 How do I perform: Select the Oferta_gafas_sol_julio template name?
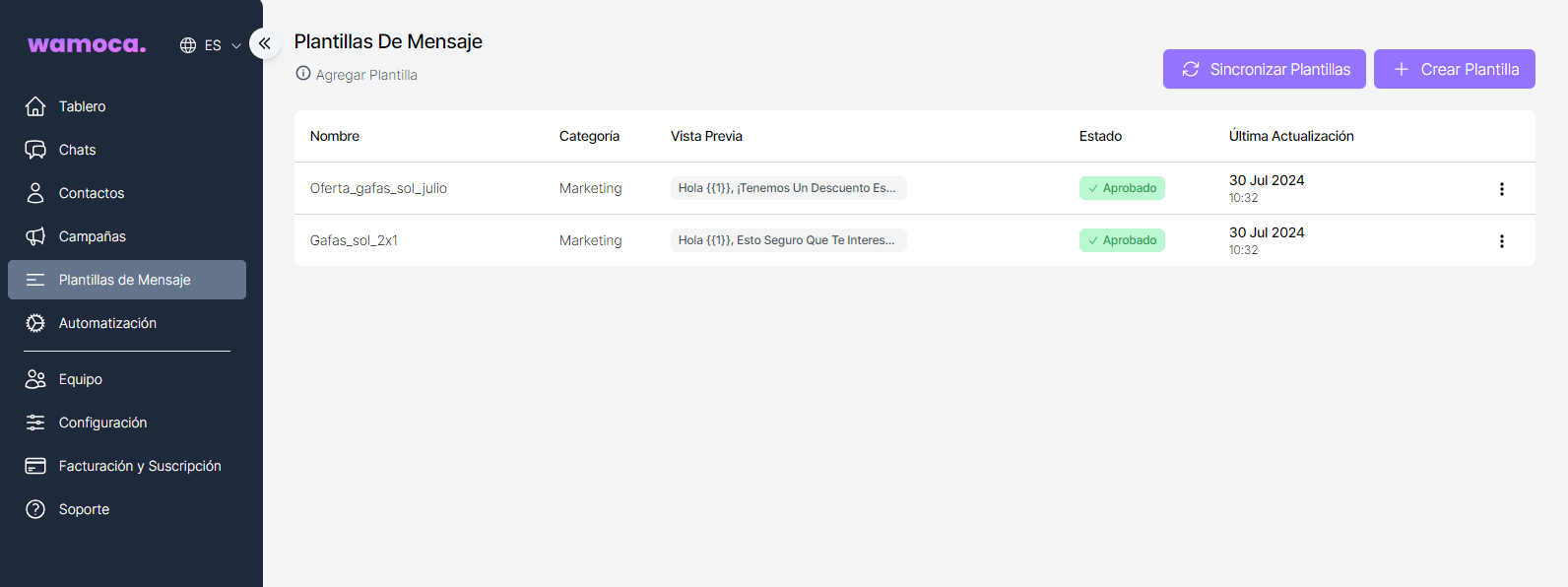coord(378,188)
